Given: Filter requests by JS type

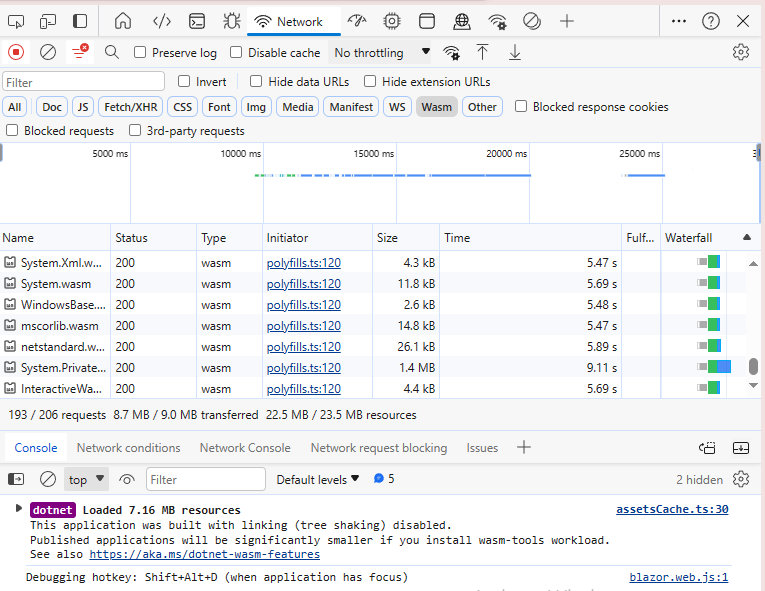Looking at the screenshot, I should coord(83,107).
